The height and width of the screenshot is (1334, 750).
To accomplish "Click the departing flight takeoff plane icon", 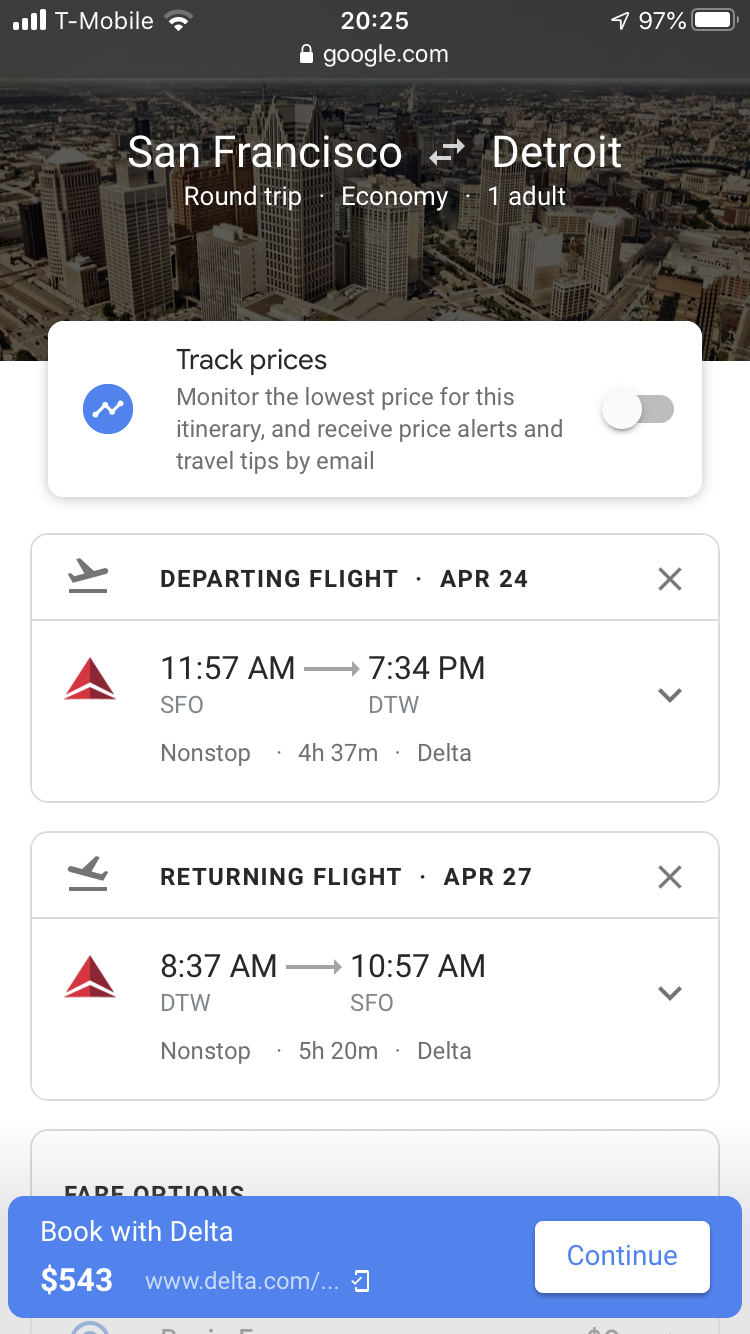I will (x=88, y=577).
